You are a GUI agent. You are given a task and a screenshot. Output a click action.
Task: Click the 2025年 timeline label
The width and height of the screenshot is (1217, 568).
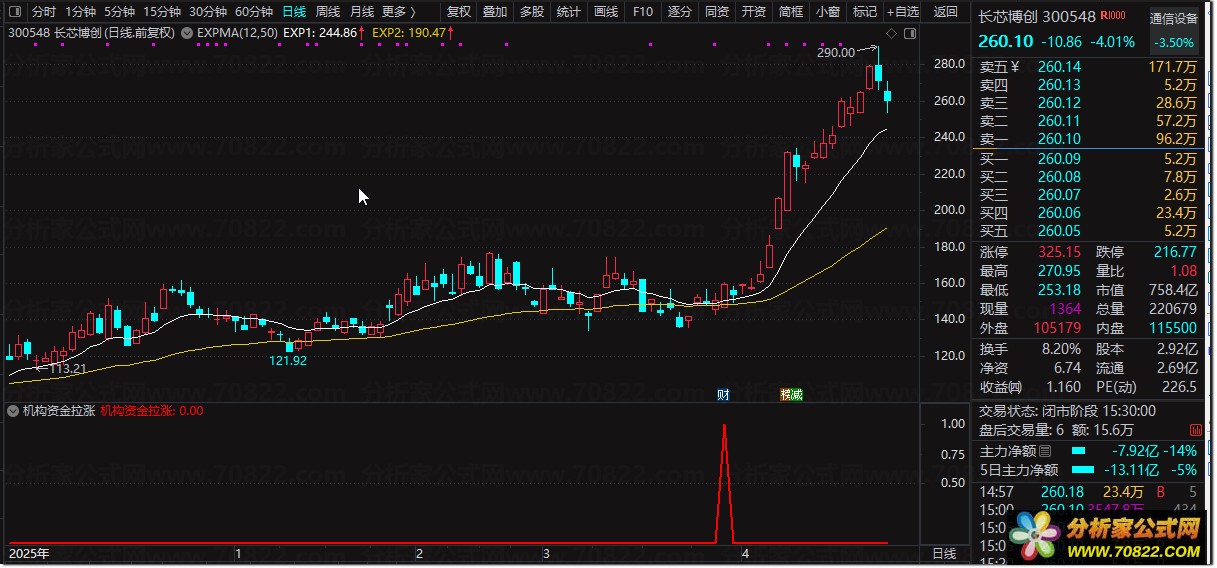pos(29,553)
